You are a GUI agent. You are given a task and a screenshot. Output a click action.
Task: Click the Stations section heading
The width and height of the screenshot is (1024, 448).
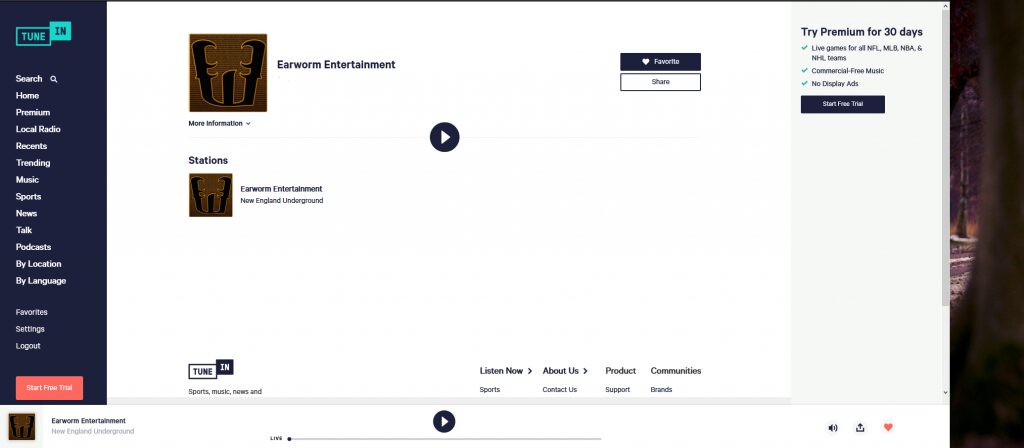(208, 161)
